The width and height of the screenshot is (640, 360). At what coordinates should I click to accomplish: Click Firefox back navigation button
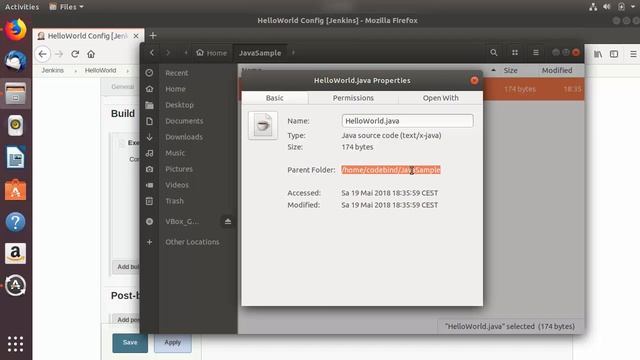(43, 54)
